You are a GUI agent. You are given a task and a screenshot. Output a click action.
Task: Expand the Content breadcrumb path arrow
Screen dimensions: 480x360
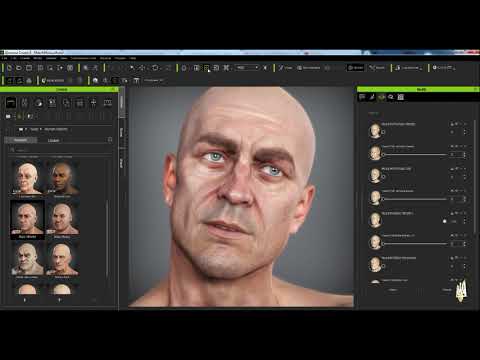point(26,129)
